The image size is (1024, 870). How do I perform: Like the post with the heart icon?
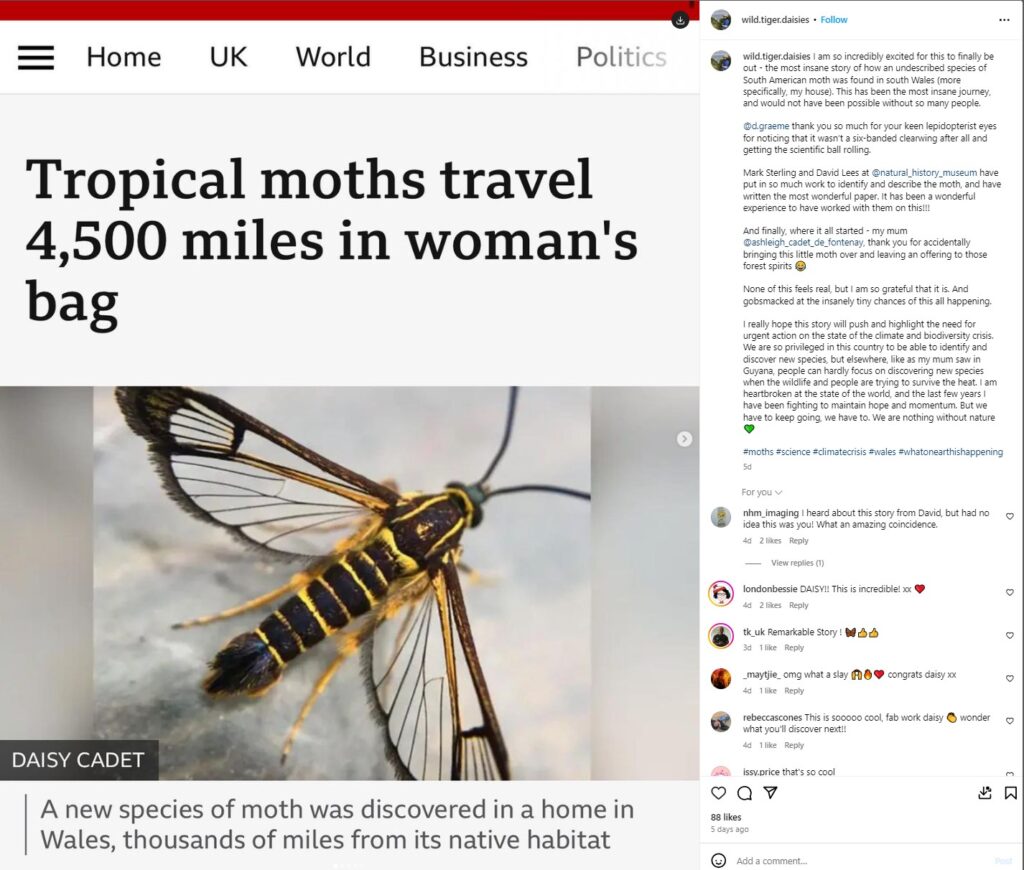[718, 793]
